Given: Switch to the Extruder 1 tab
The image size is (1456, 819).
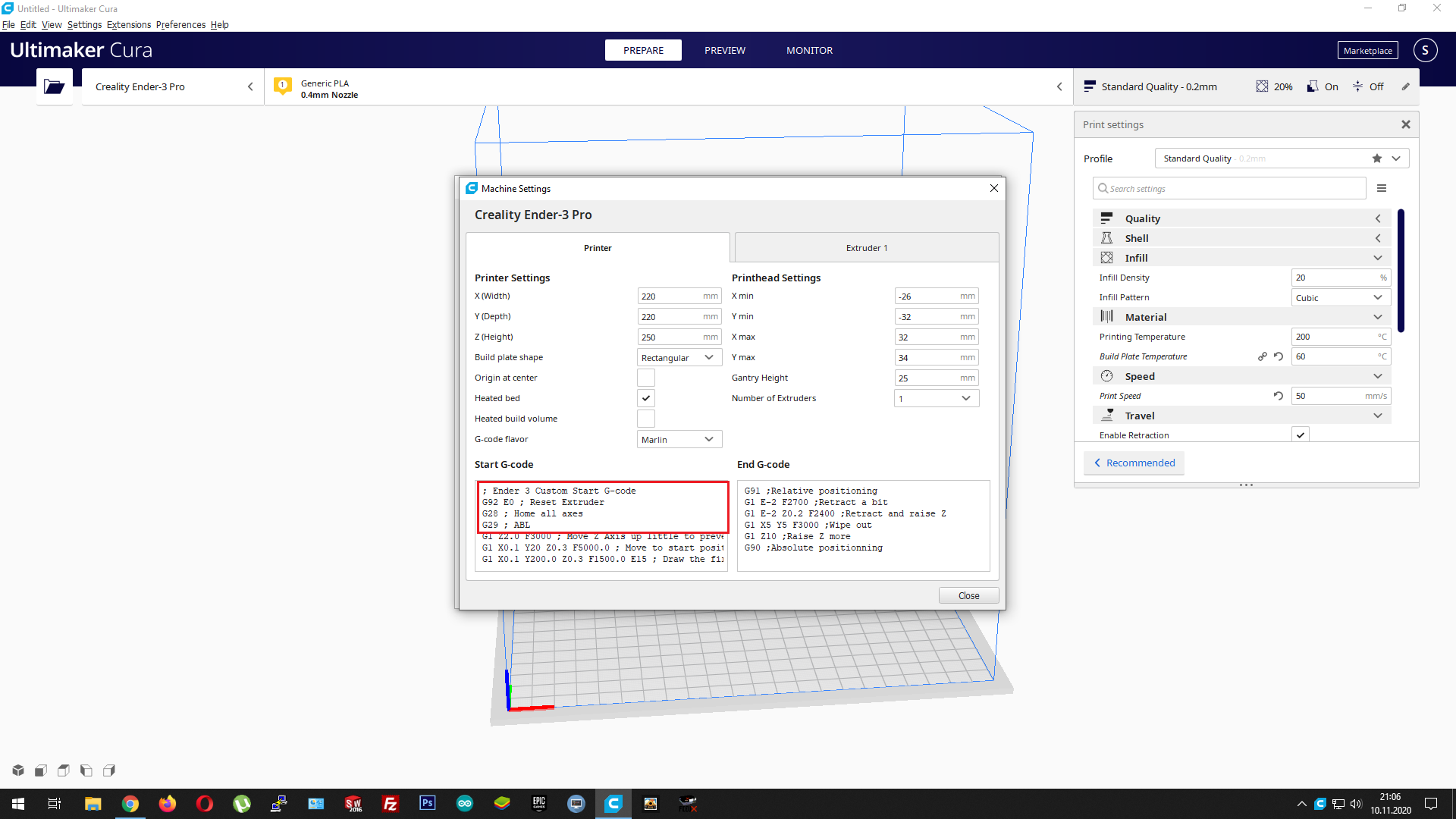Looking at the screenshot, I should [x=867, y=248].
